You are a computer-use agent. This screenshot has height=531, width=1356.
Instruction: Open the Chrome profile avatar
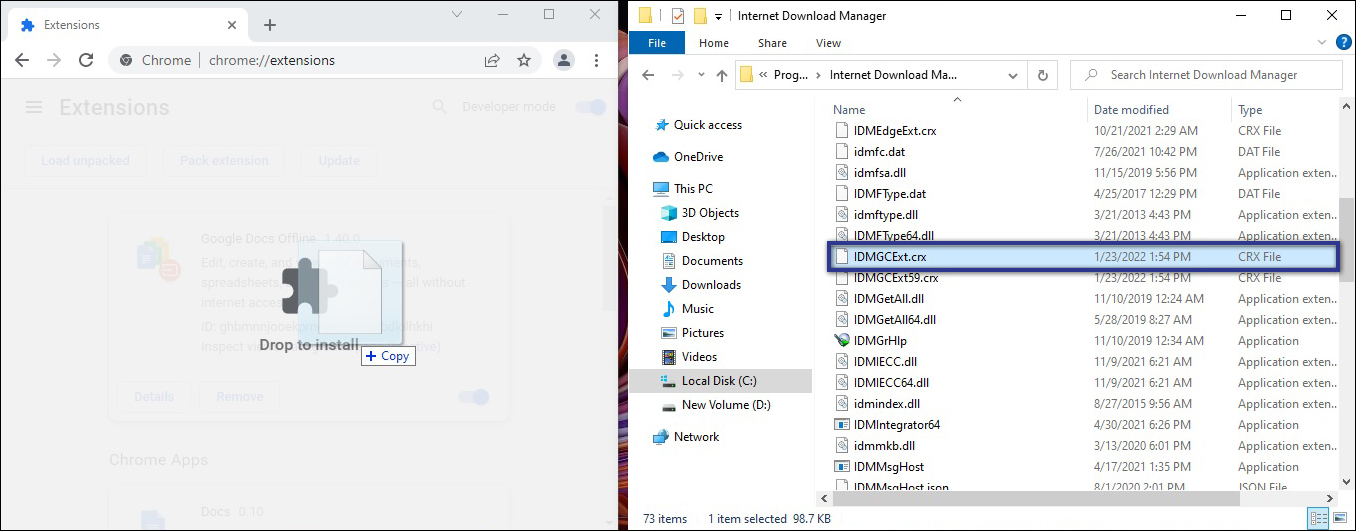(x=564, y=60)
